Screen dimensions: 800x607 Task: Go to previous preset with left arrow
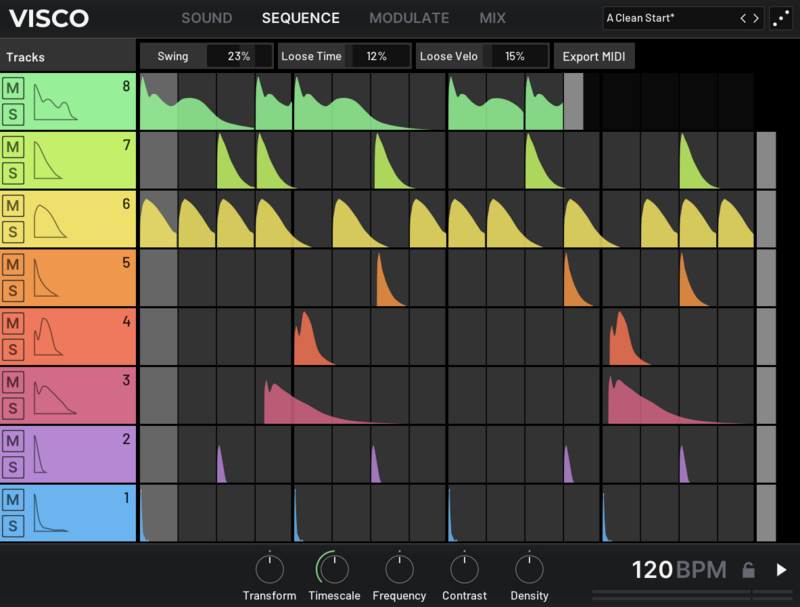click(x=743, y=19)
